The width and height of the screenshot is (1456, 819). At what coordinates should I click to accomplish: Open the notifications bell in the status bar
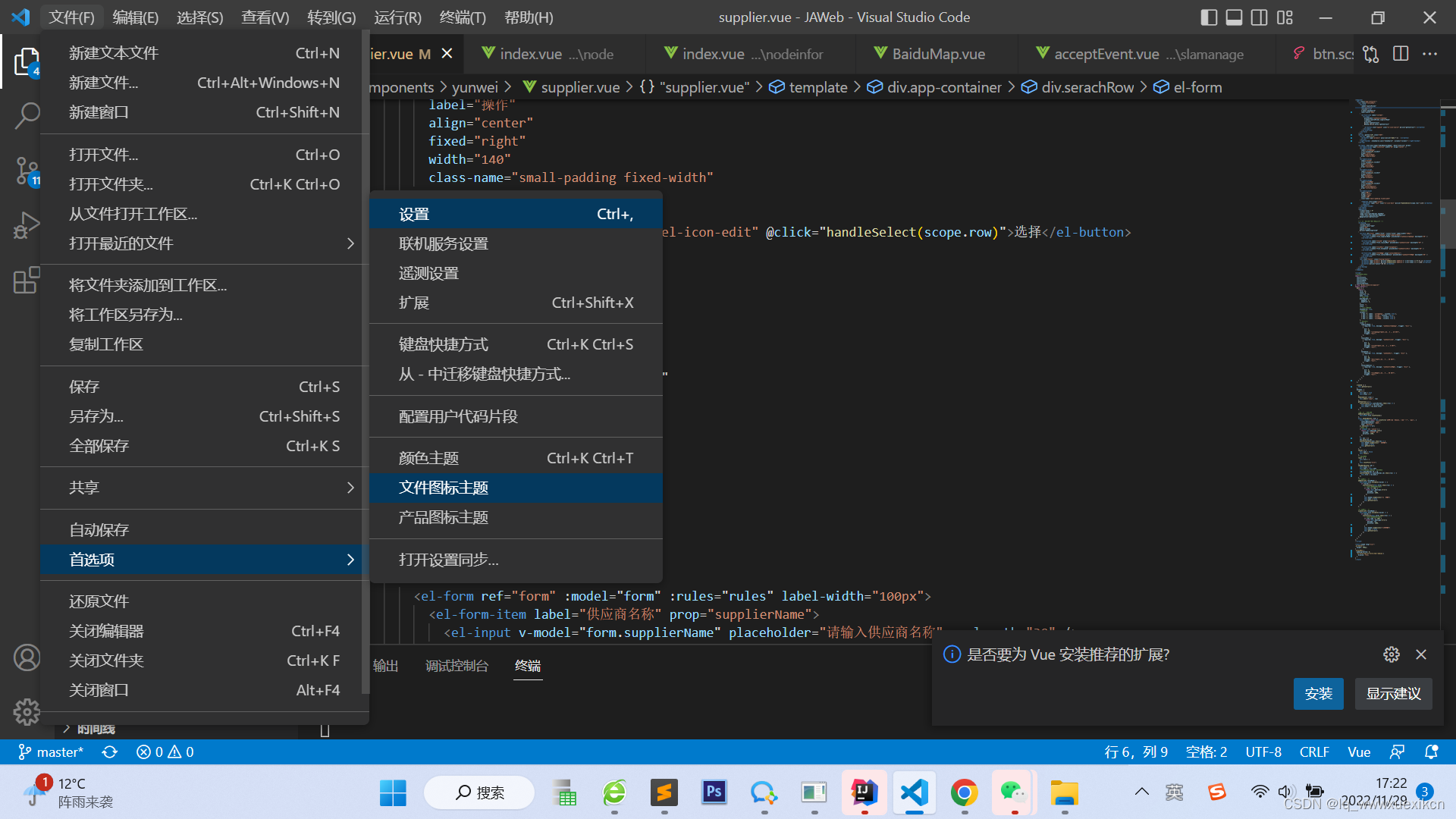coord(1430,752)
